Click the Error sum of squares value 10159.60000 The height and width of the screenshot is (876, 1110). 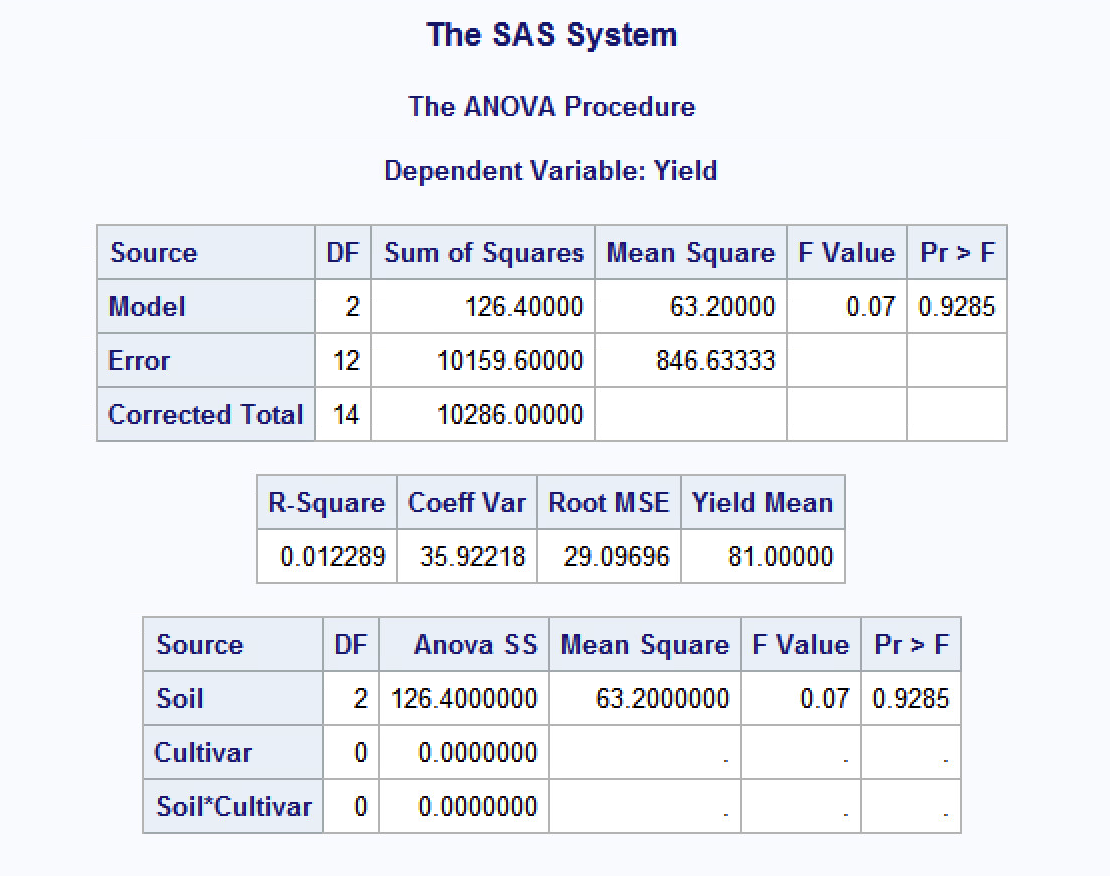pyautogui.click(x=510, y=361)
